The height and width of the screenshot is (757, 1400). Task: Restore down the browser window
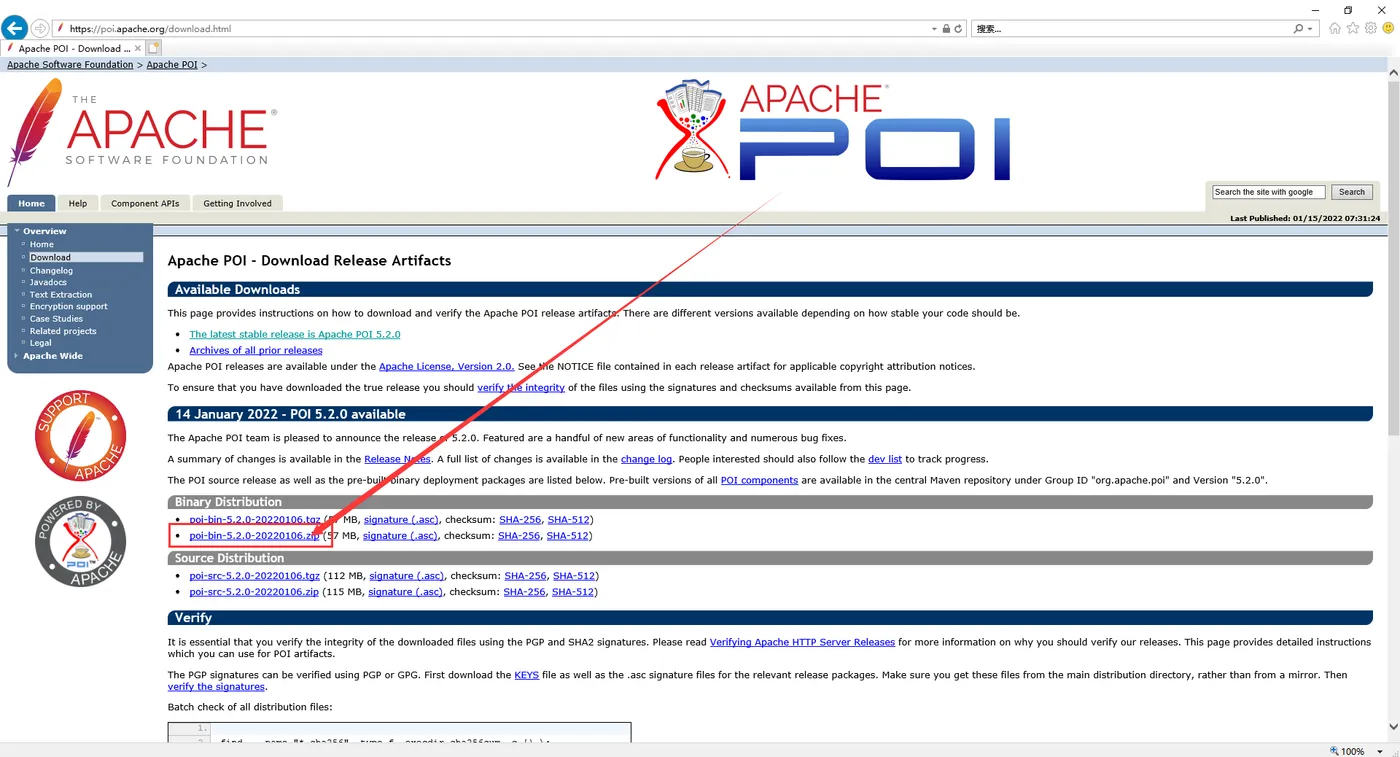pos(1347,9)
